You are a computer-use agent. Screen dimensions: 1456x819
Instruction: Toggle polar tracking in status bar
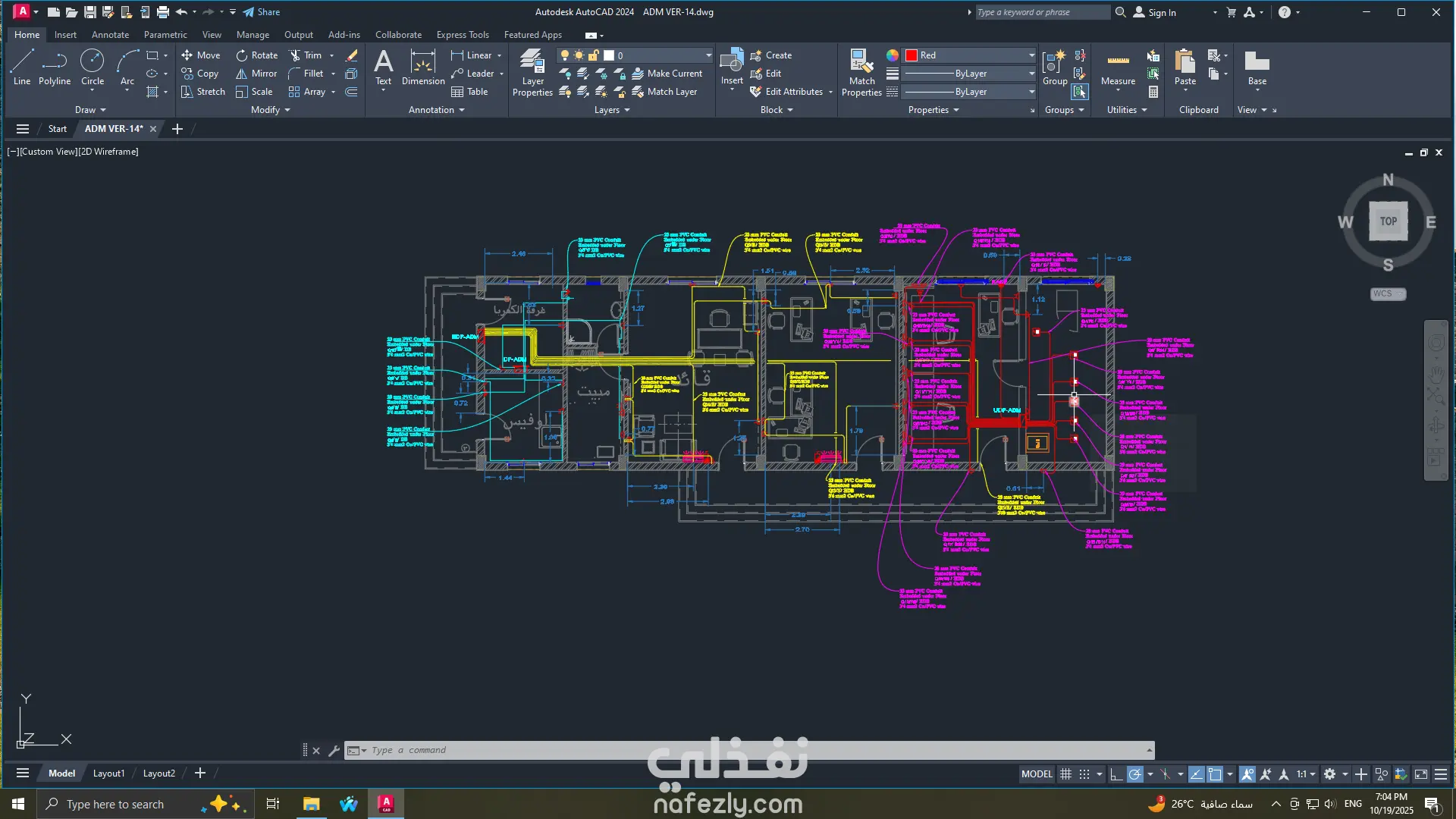1134,774
